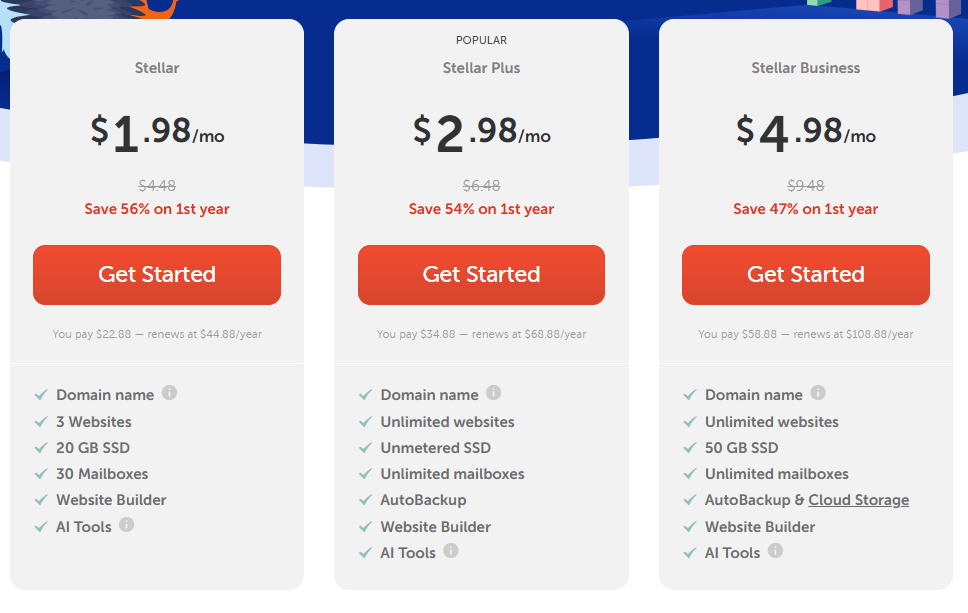Click Save 47% on 1st year text
This screenshot has width=968, height=613.
[806, 209]
